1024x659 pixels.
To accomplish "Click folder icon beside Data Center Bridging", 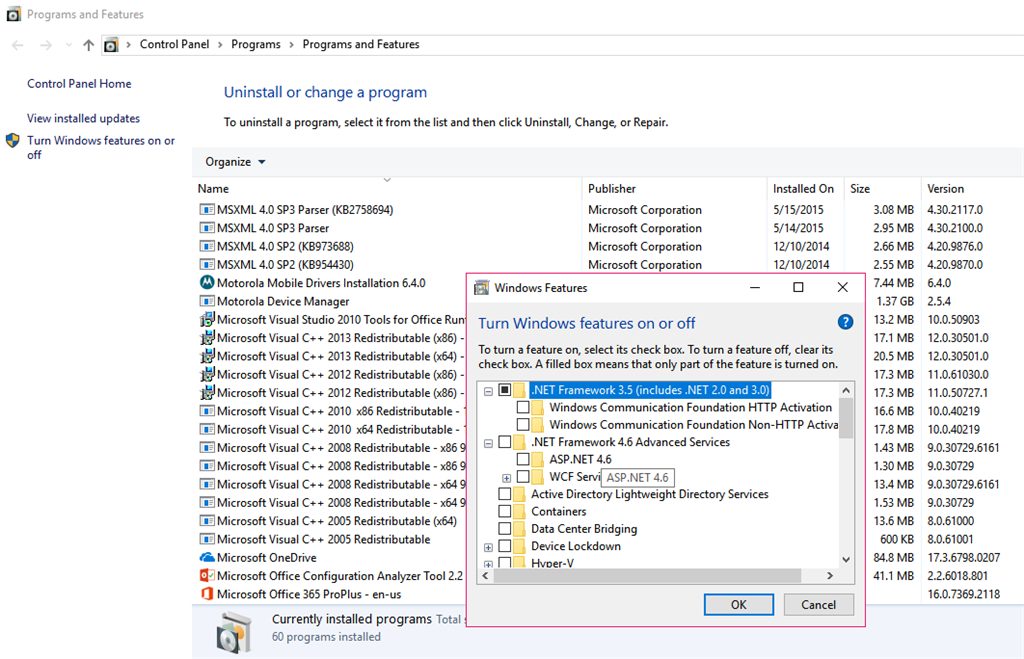I will [x=520, y=528].
